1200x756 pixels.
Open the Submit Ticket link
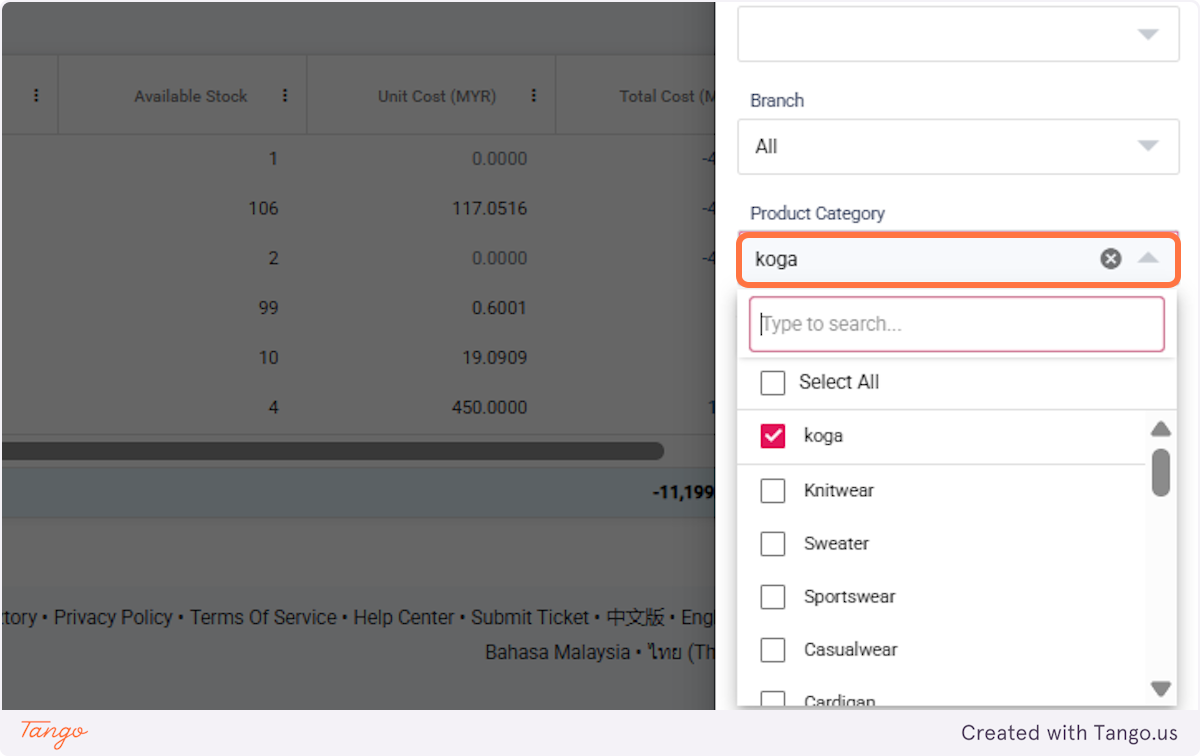pos(530,618)
